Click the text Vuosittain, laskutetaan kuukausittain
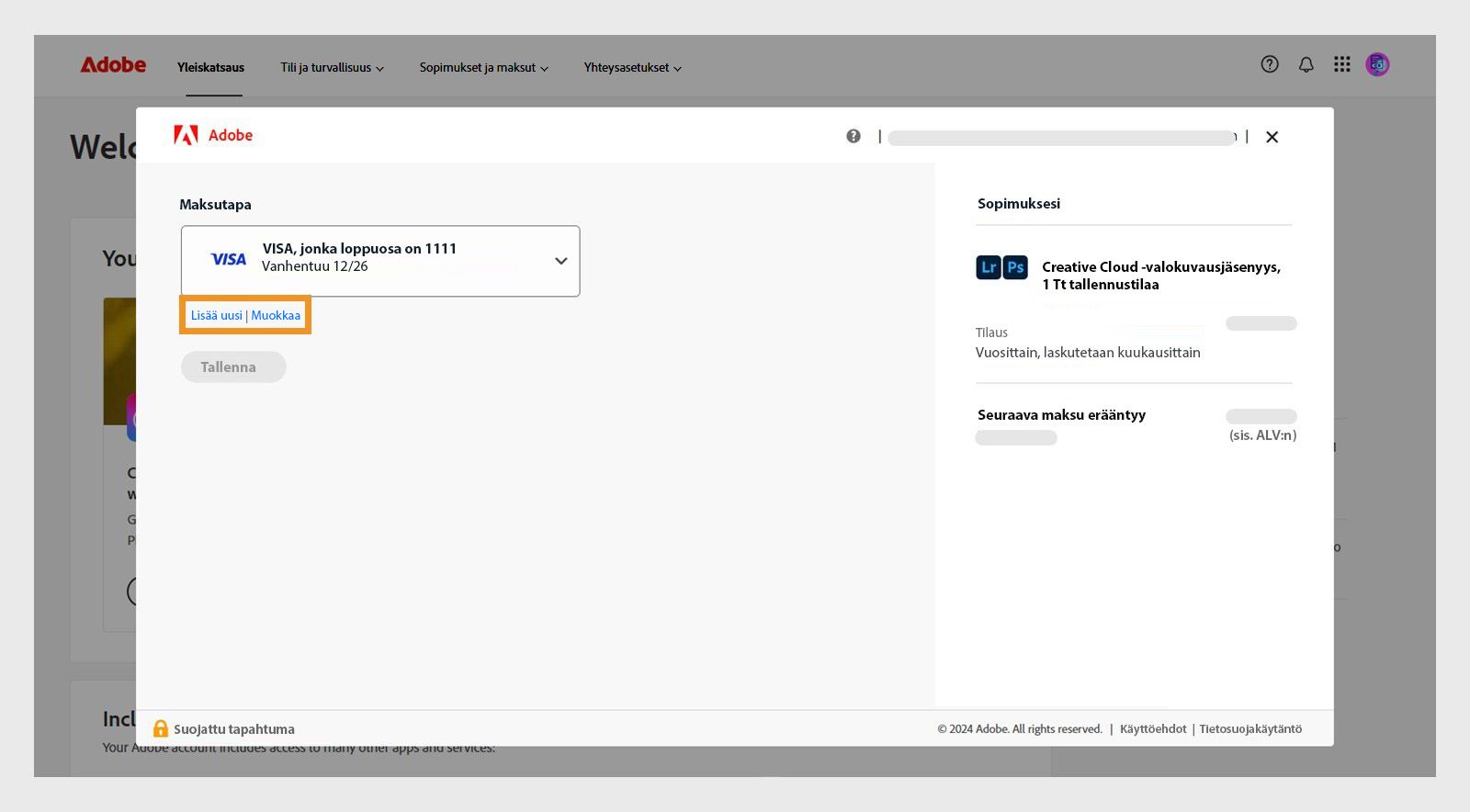Screen dimensions: 1470x812 pyautogui.click(x=1088, y=353)
